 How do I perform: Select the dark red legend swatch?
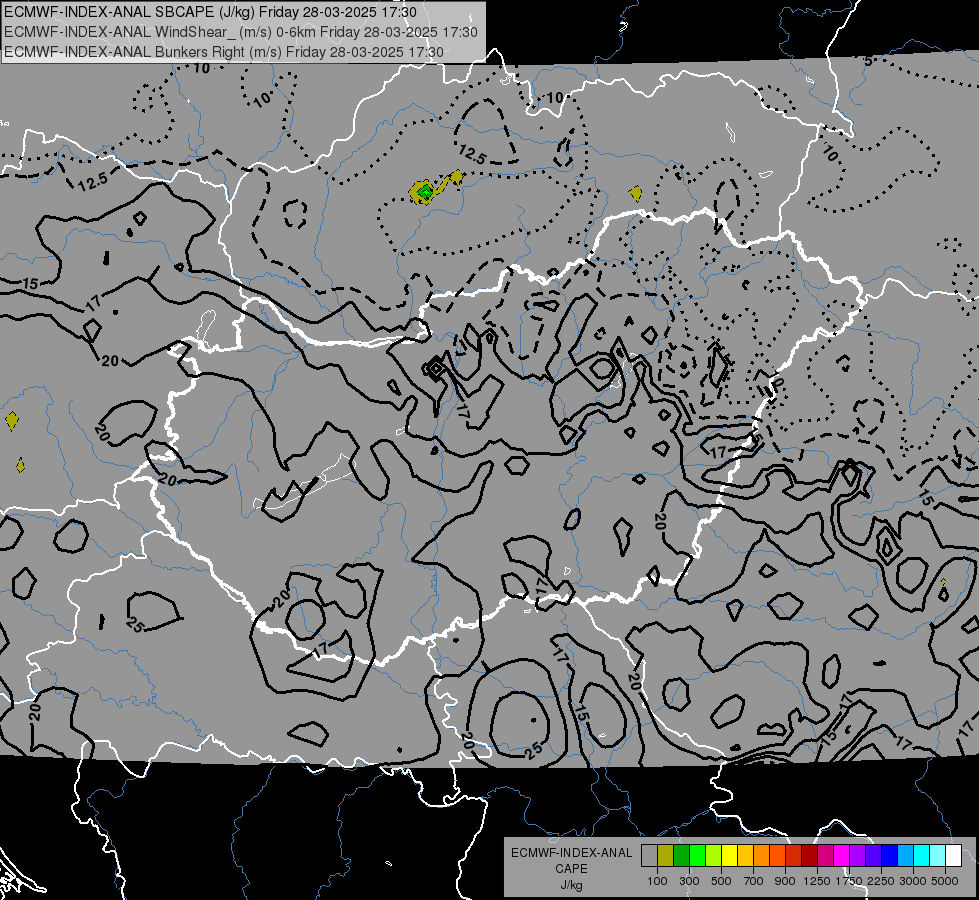[809, 856]
